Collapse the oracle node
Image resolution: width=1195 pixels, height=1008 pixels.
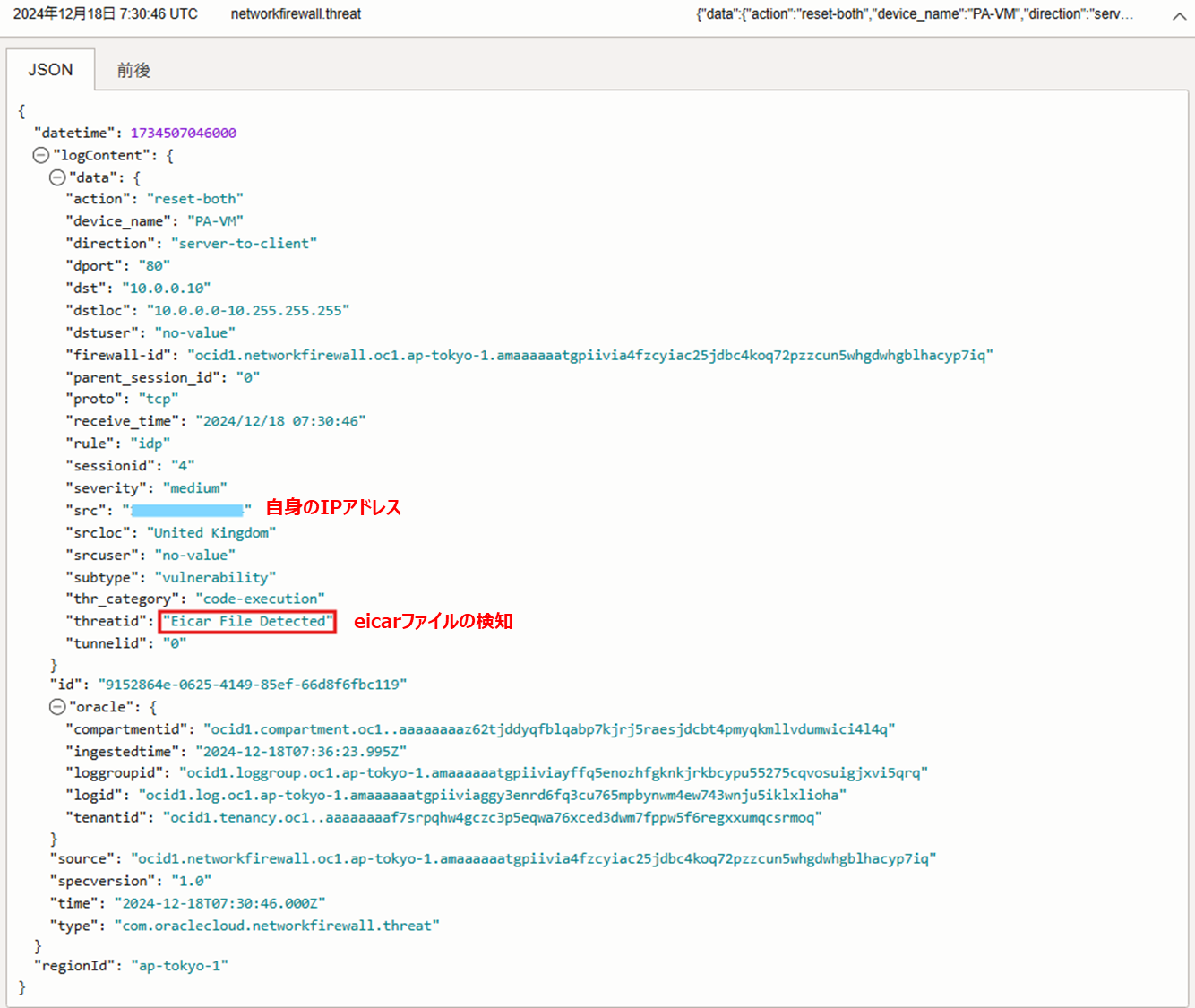tap(56, 707)
